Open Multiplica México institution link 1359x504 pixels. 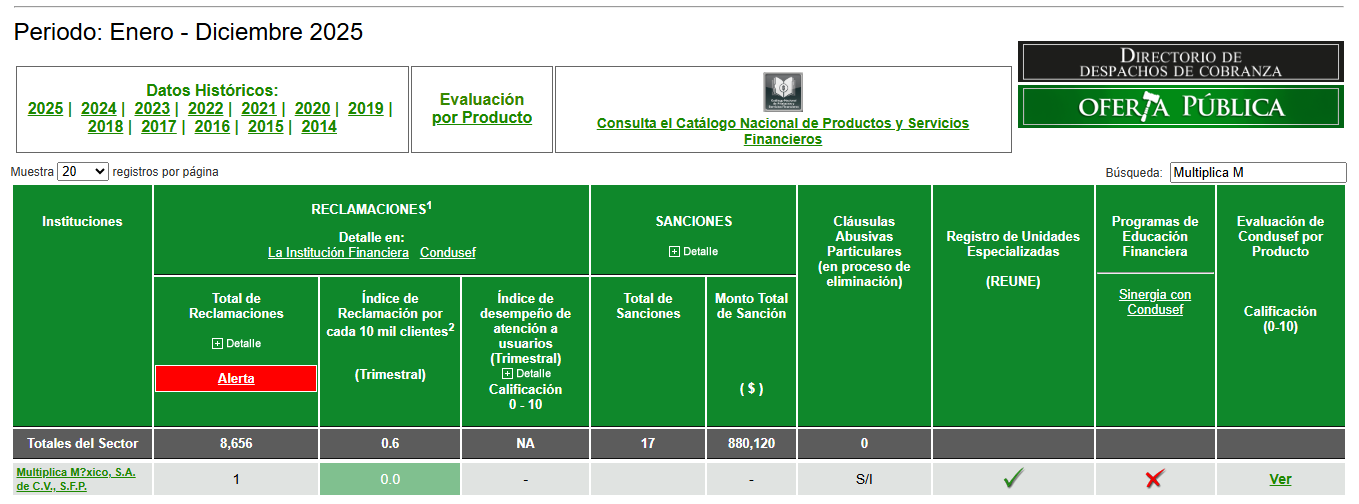pos(75,479)
